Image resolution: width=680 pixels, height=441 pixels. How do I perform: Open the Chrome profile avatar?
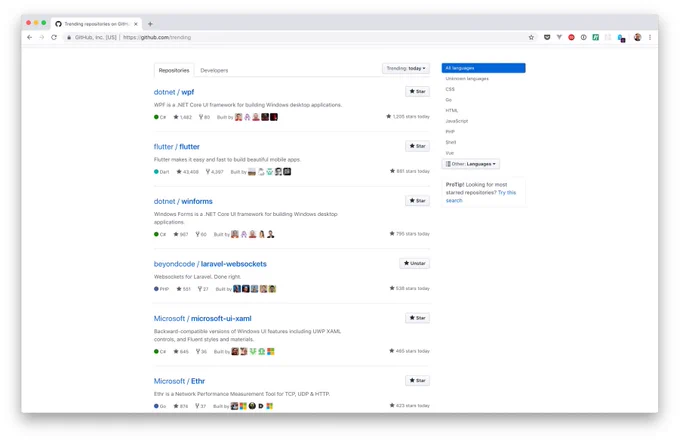click(637, 37)
